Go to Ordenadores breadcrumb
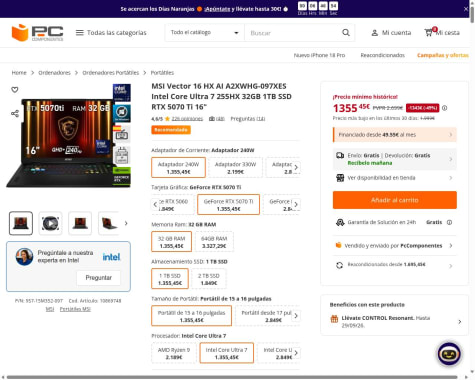The image size is (475, 380). coord(54,73)
